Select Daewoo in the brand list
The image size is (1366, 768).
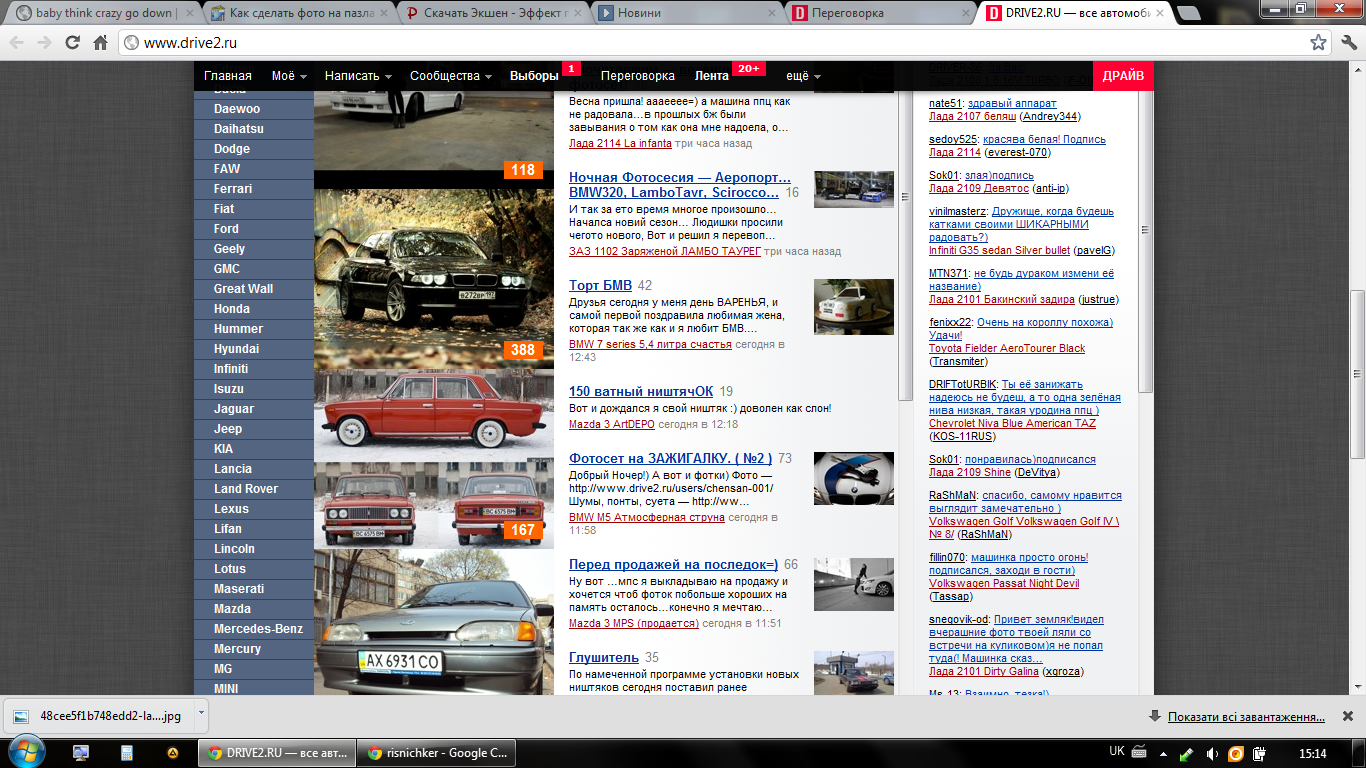254,109
